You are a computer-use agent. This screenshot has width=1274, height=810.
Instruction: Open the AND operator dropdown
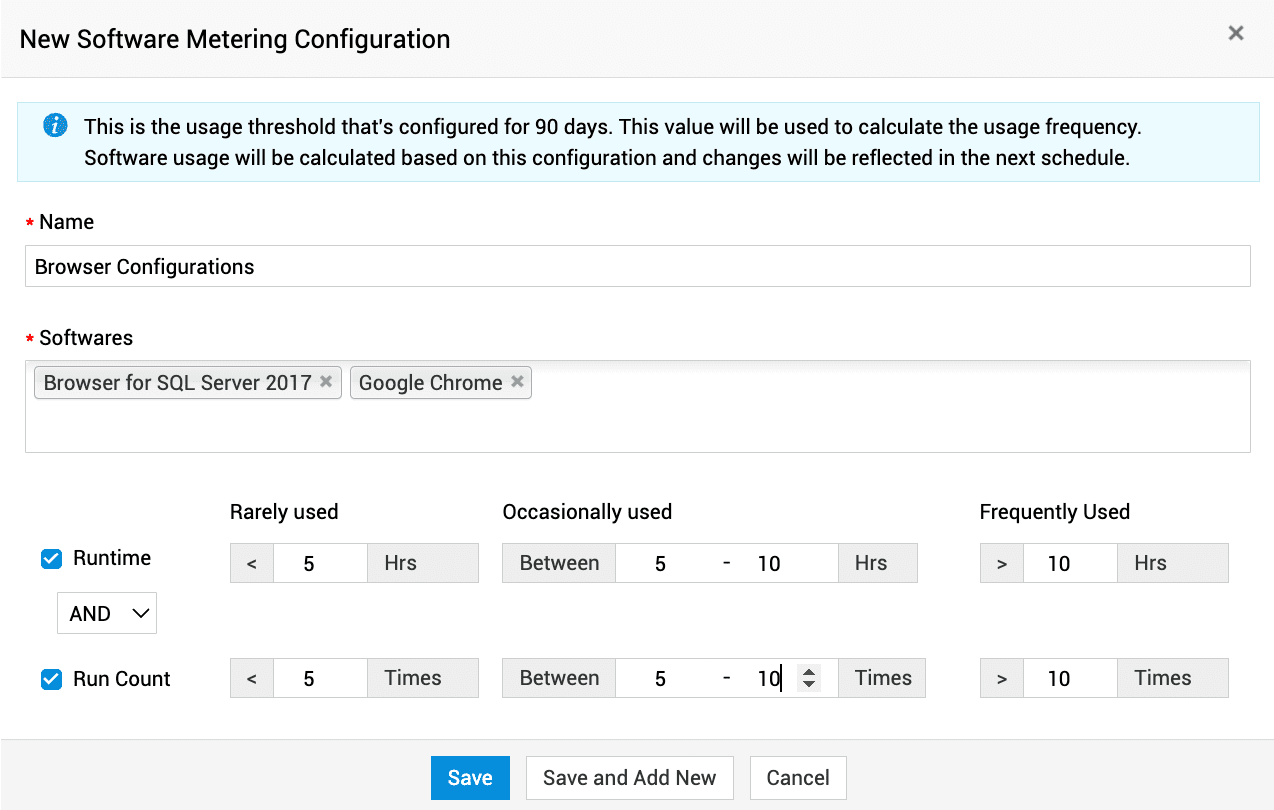tap(107, 614)
